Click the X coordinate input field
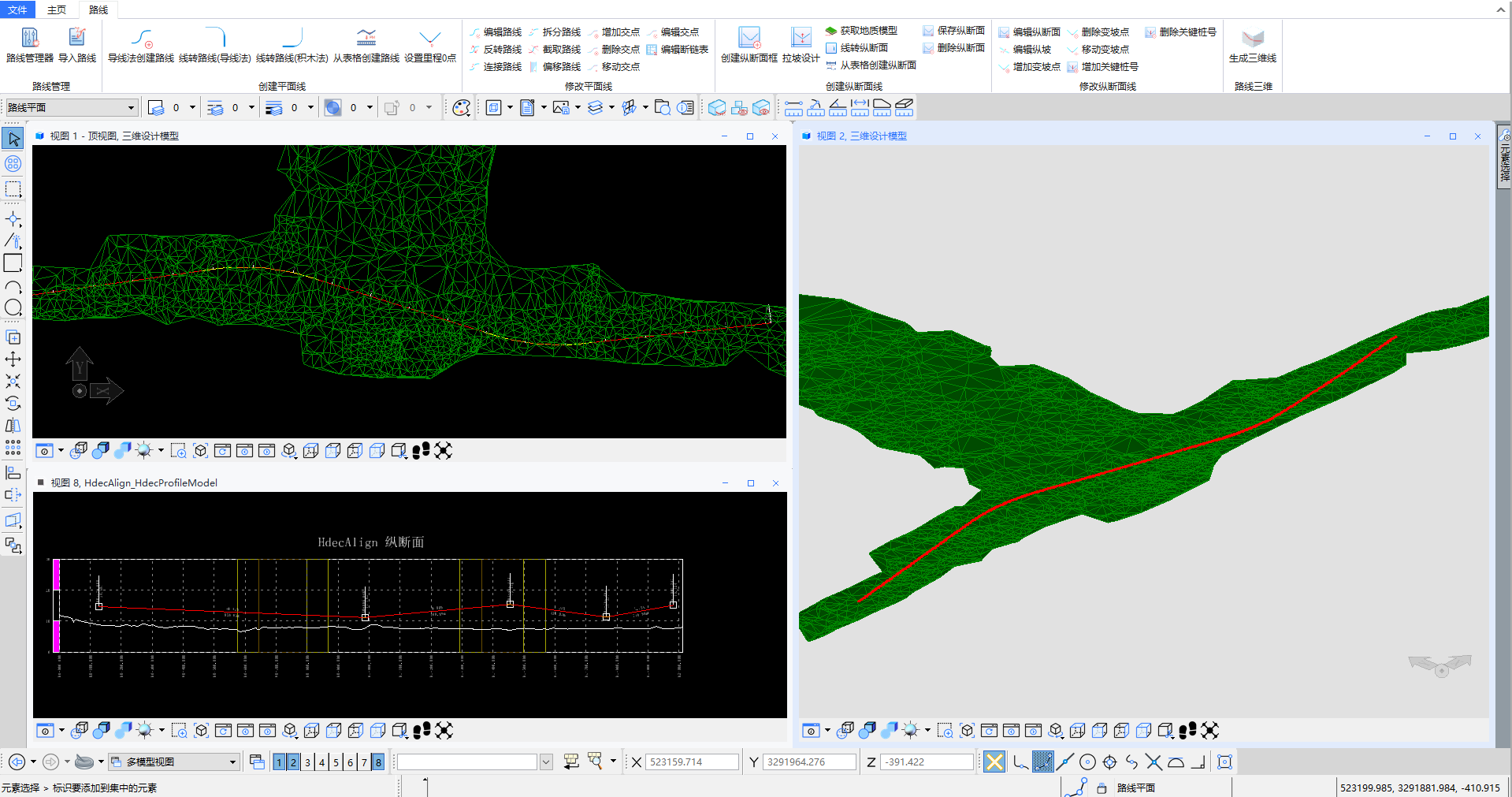 pyautogui.click(x=693, y=762)
